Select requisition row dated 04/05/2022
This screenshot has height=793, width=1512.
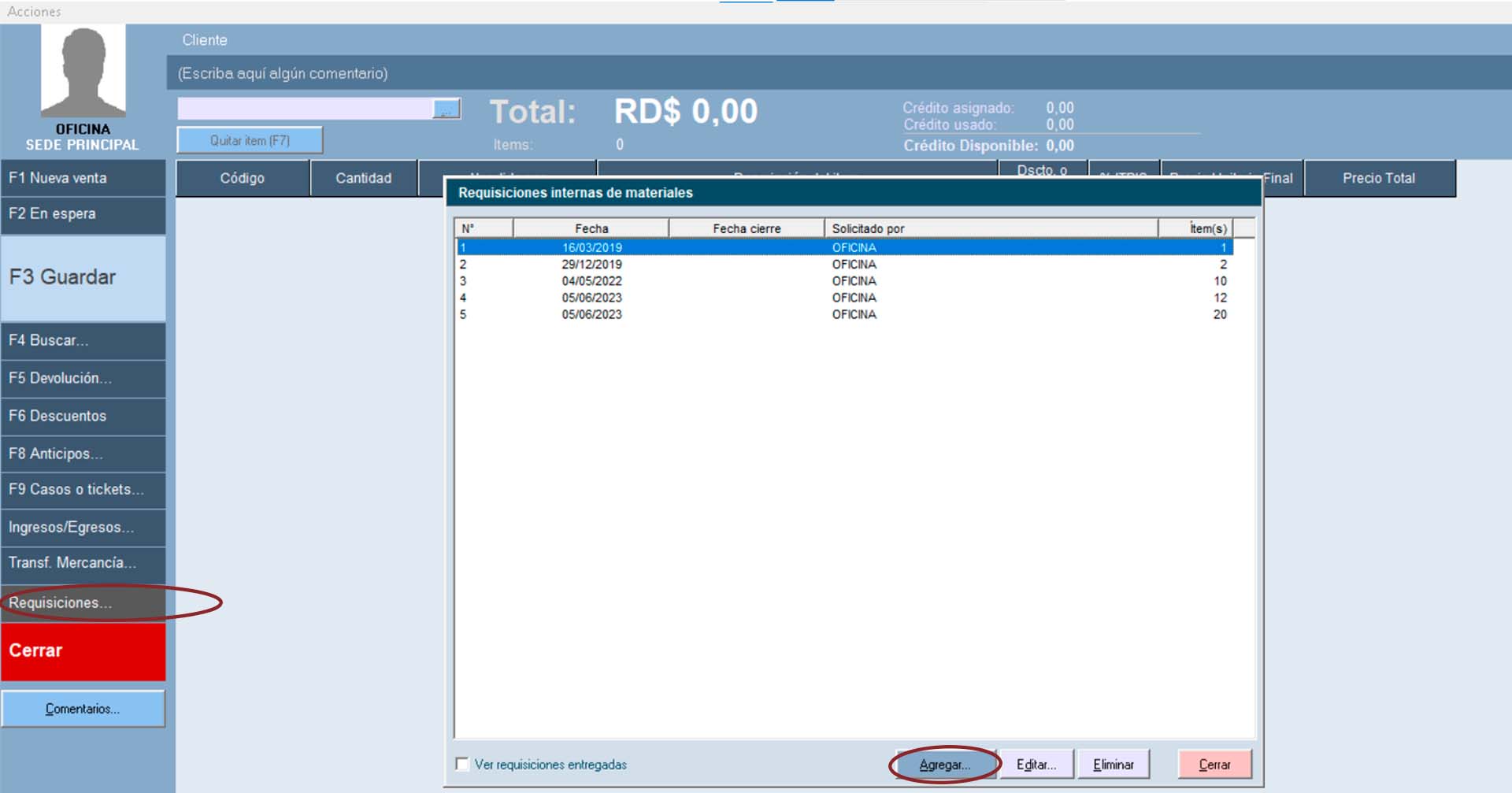591,281
